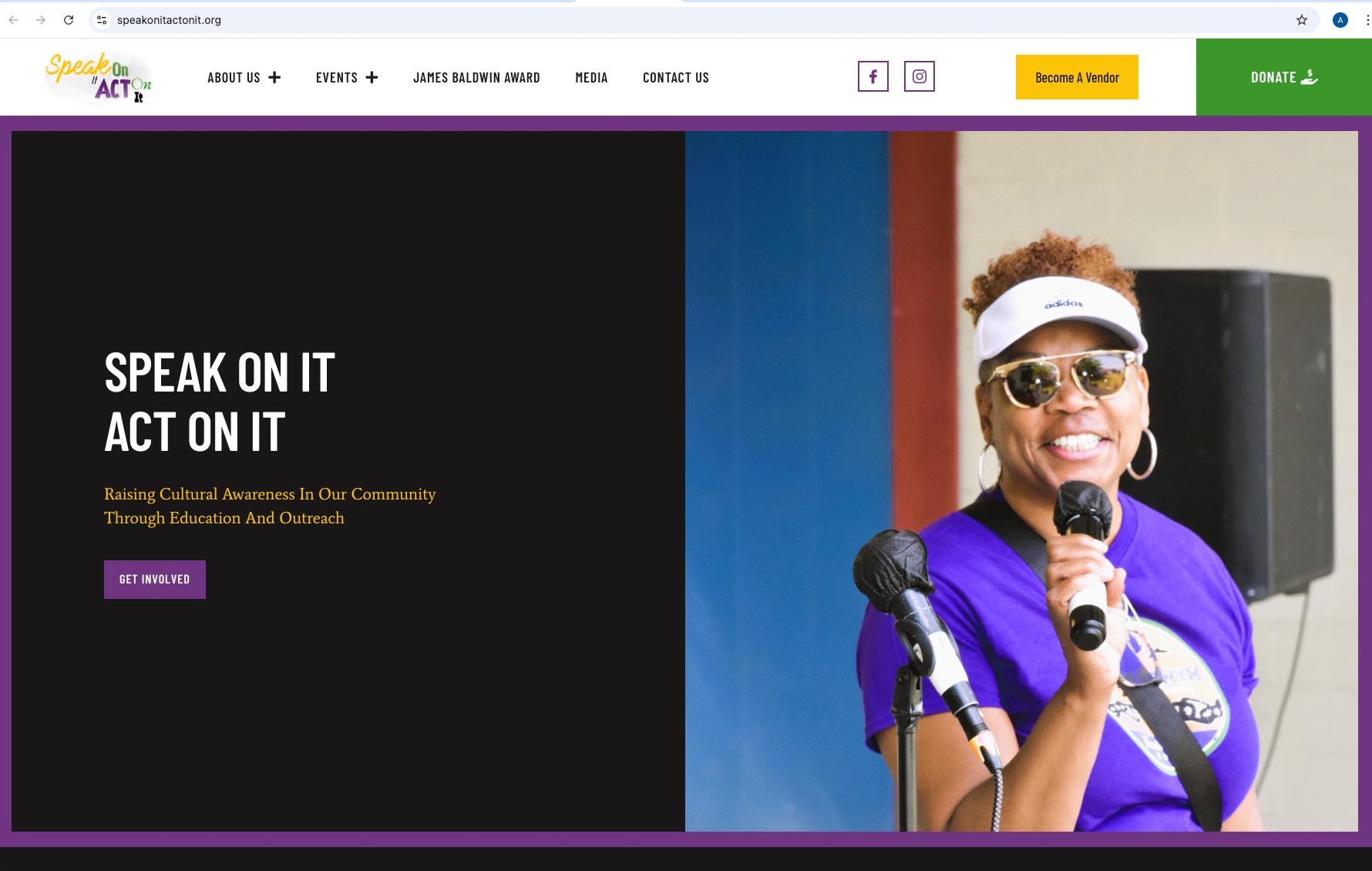The height and width of the screenshot is (871, 1372).
Task: Expand the Events plus icon
Action: point(372,77)
